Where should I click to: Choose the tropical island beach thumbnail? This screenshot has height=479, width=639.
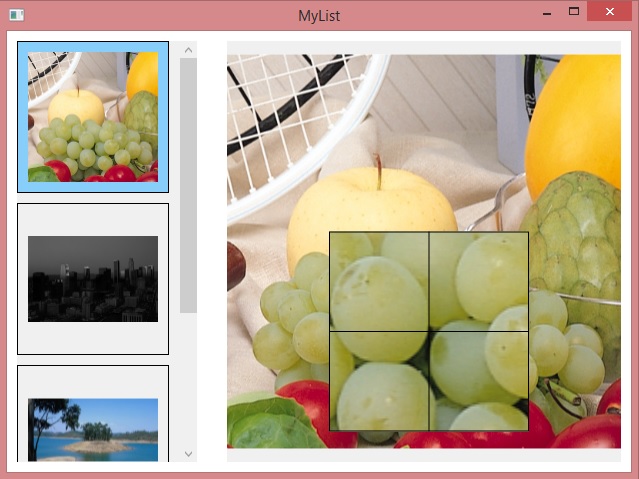(93, 425)
